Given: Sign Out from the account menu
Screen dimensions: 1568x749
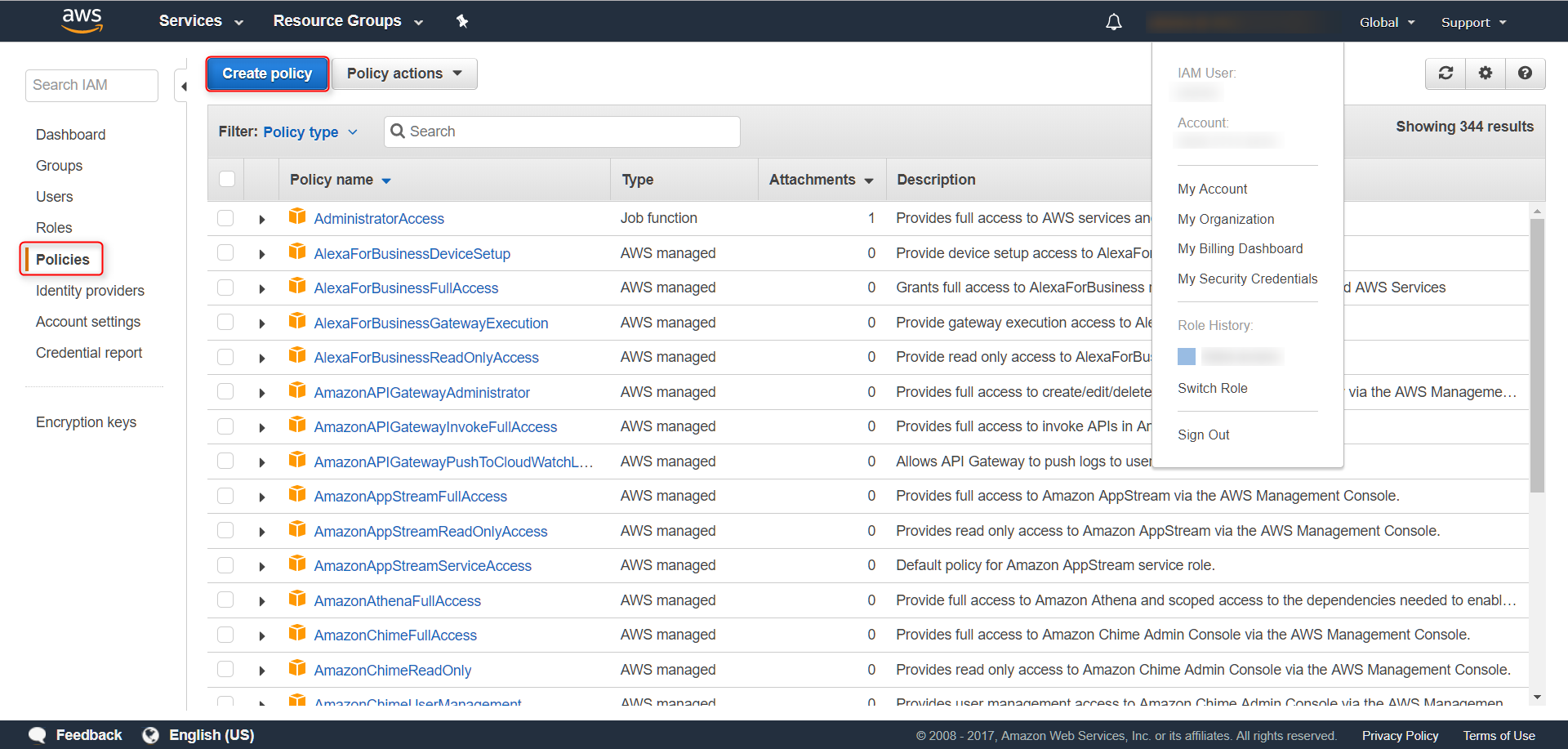Looking at the screenshot, I should pyautogui.click(x=1203, y=435).
